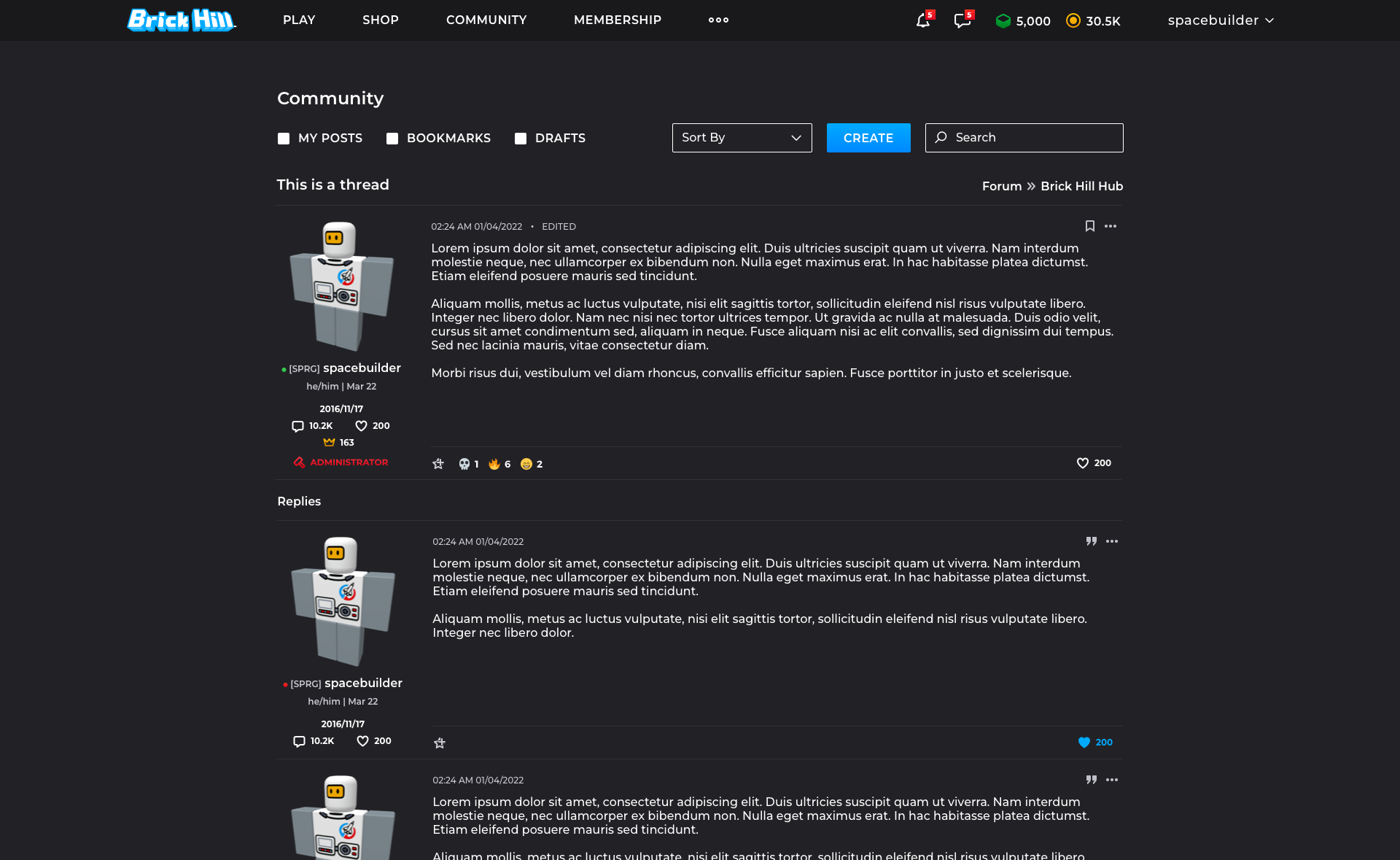Click the three-dot menu on the first post

coord(1110,225)
